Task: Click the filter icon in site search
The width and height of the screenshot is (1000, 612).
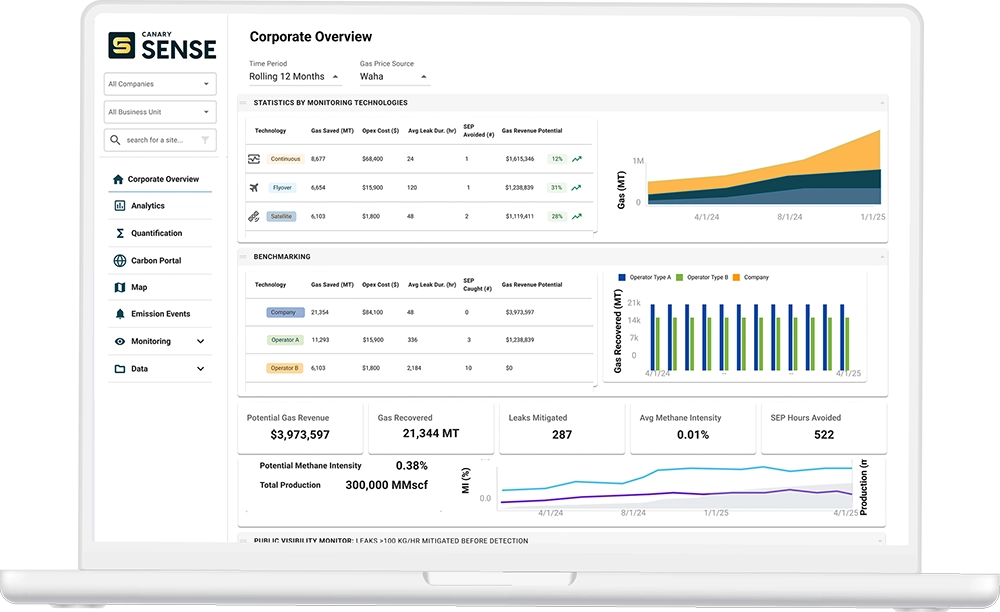Action: pyautogui.click(x=205, y=140)
